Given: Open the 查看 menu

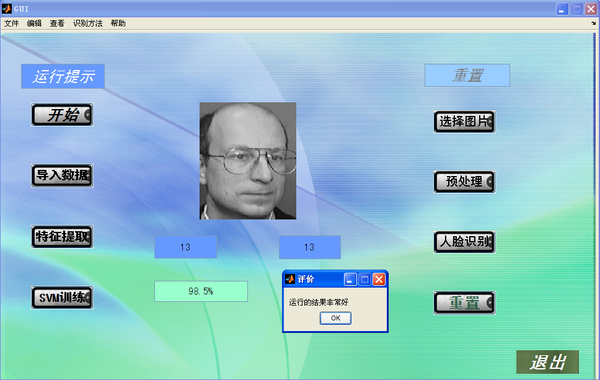Looking at the screenshot, I should coord(57,23).
